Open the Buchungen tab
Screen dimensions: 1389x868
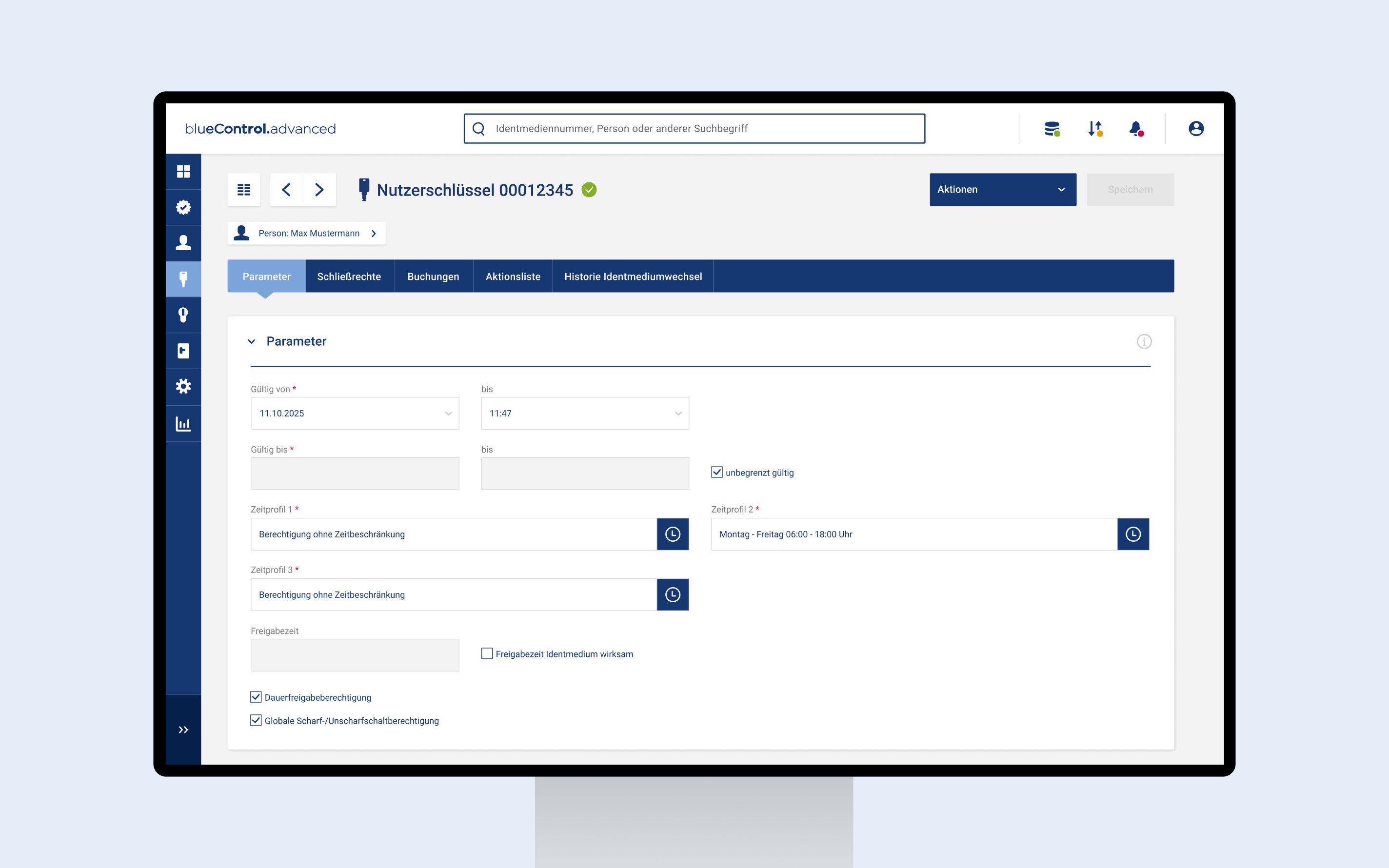[x=433, y=276]
